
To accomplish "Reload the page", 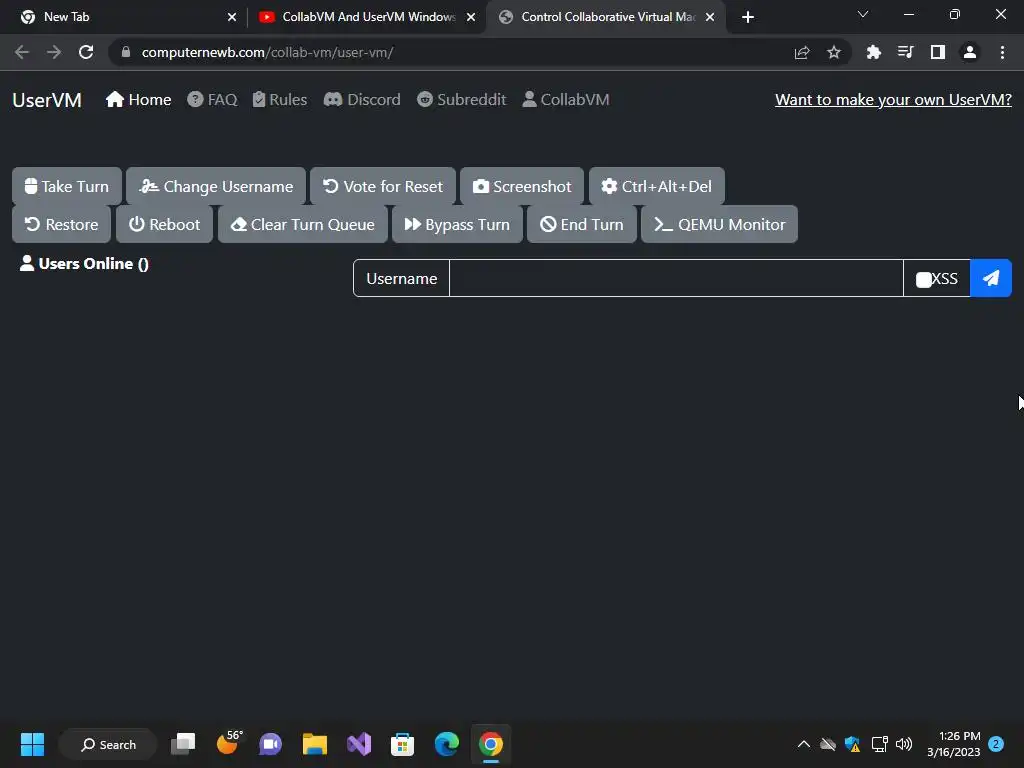I will pos(86,52).
